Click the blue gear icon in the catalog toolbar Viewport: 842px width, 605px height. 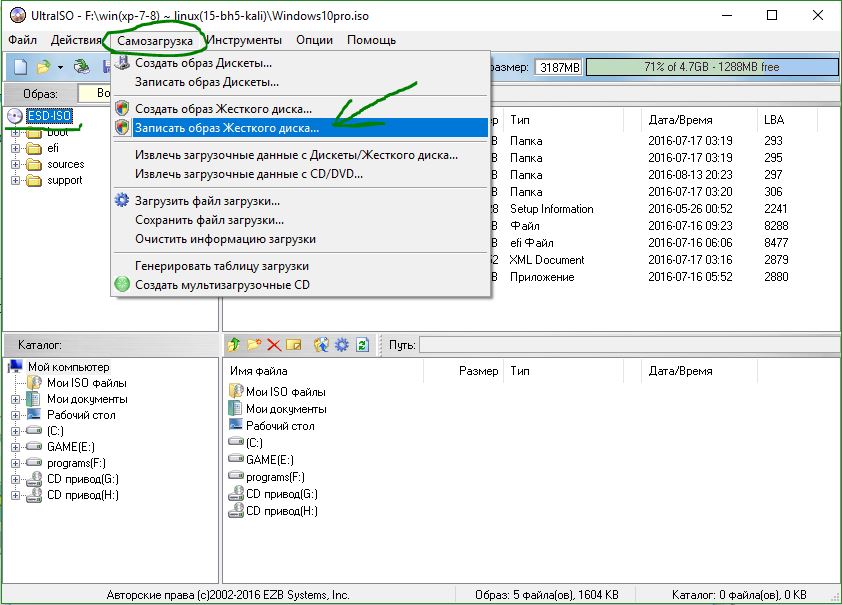(x=342, y=345)
